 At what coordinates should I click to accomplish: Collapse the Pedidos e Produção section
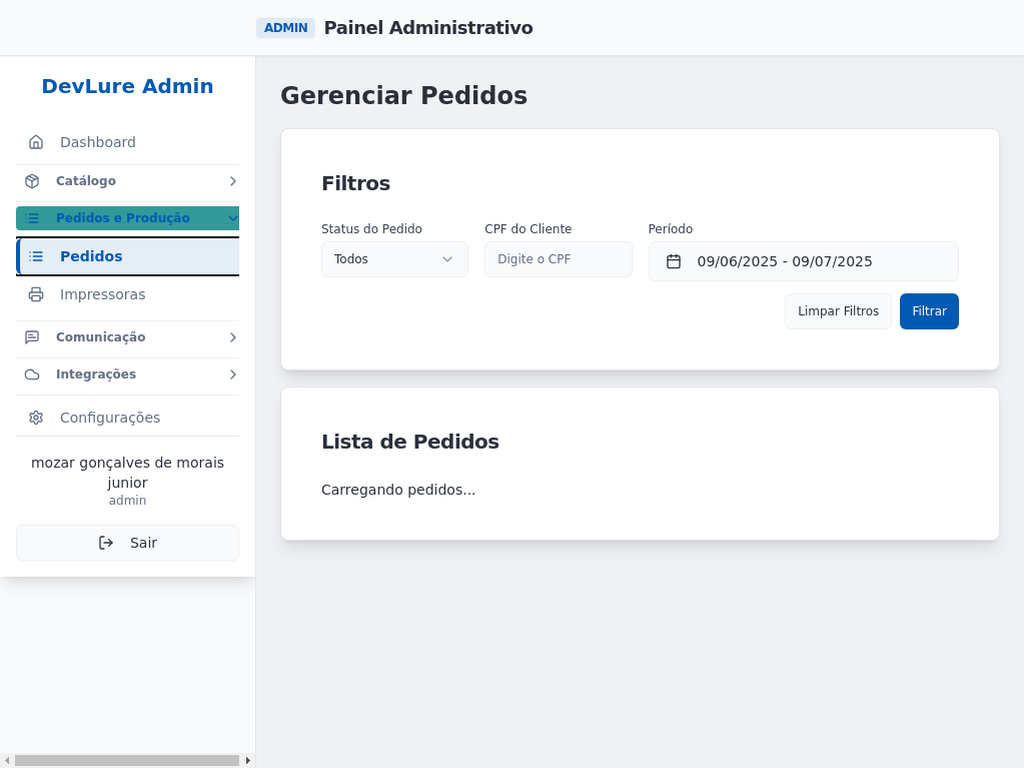232,218
